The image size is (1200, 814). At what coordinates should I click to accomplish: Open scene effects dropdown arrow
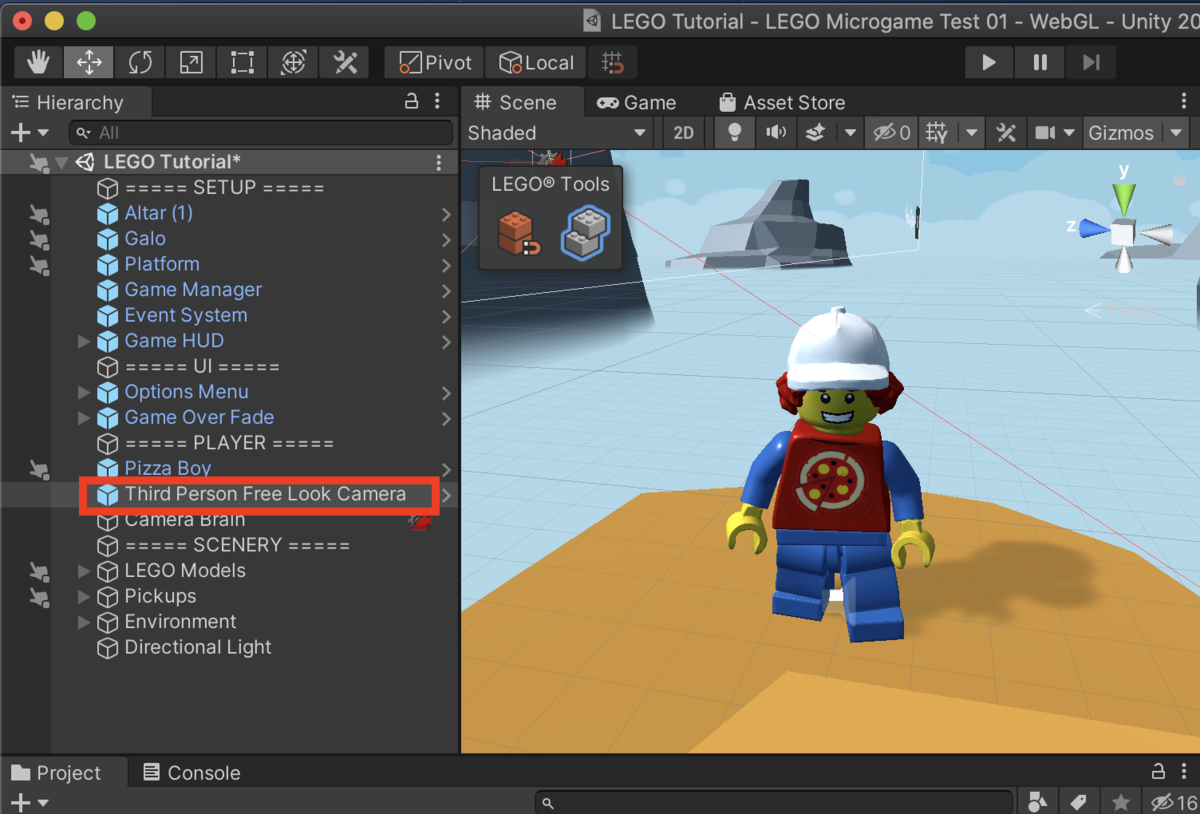point(849,132)
